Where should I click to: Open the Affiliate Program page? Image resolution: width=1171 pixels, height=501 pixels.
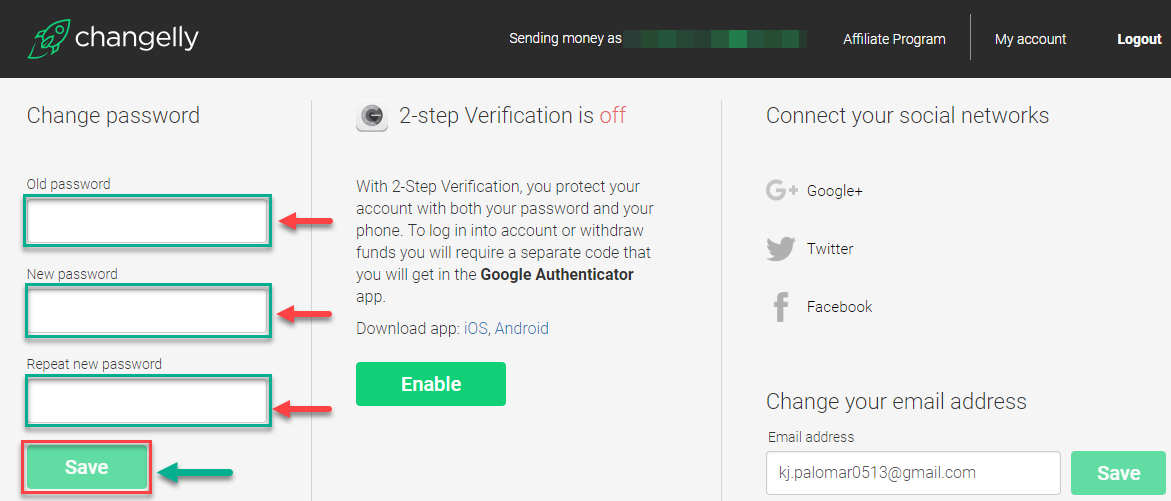coord(894,39)
